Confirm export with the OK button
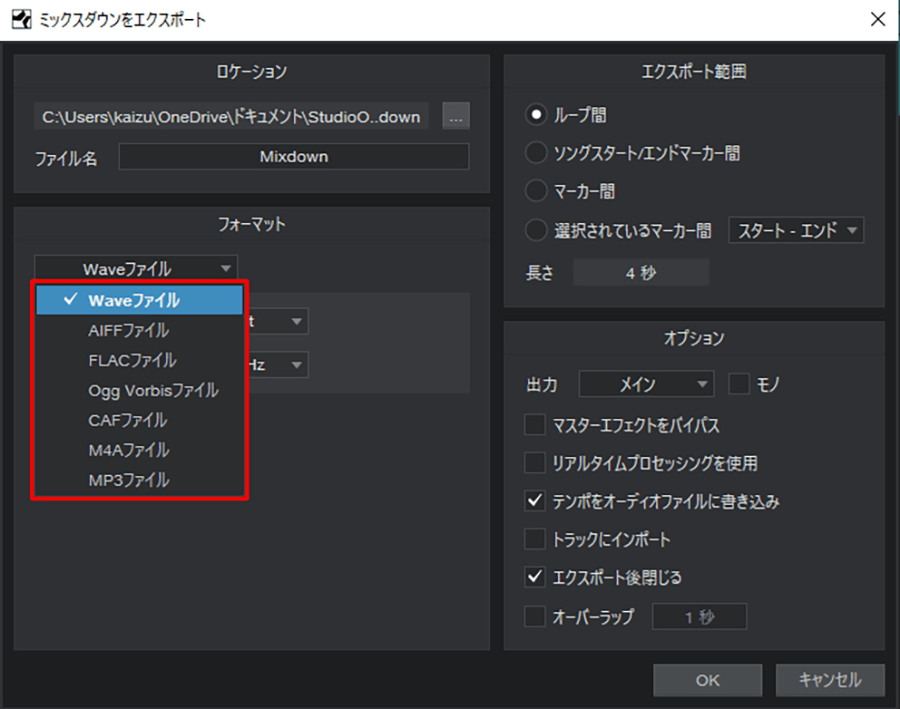This screenshot has width=900, height=709. tap(707, 680)
